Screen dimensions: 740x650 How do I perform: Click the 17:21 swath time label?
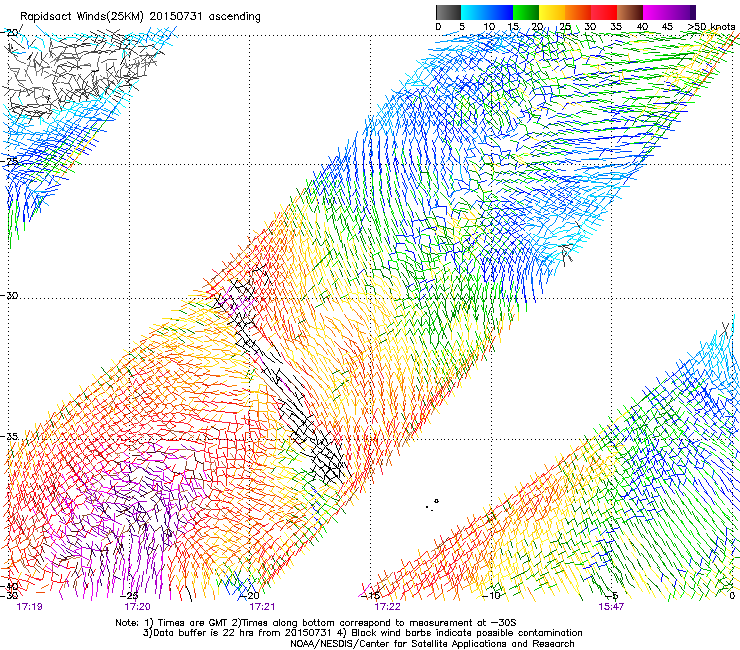pyautogui.click(x=262, y=607)
